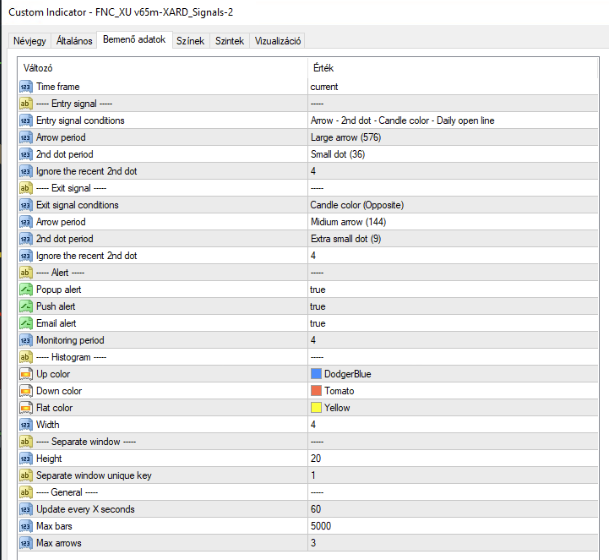Screen dimensions: 609x560
Task: Toggle Popup alert true value
Action: tap(318, 290)
